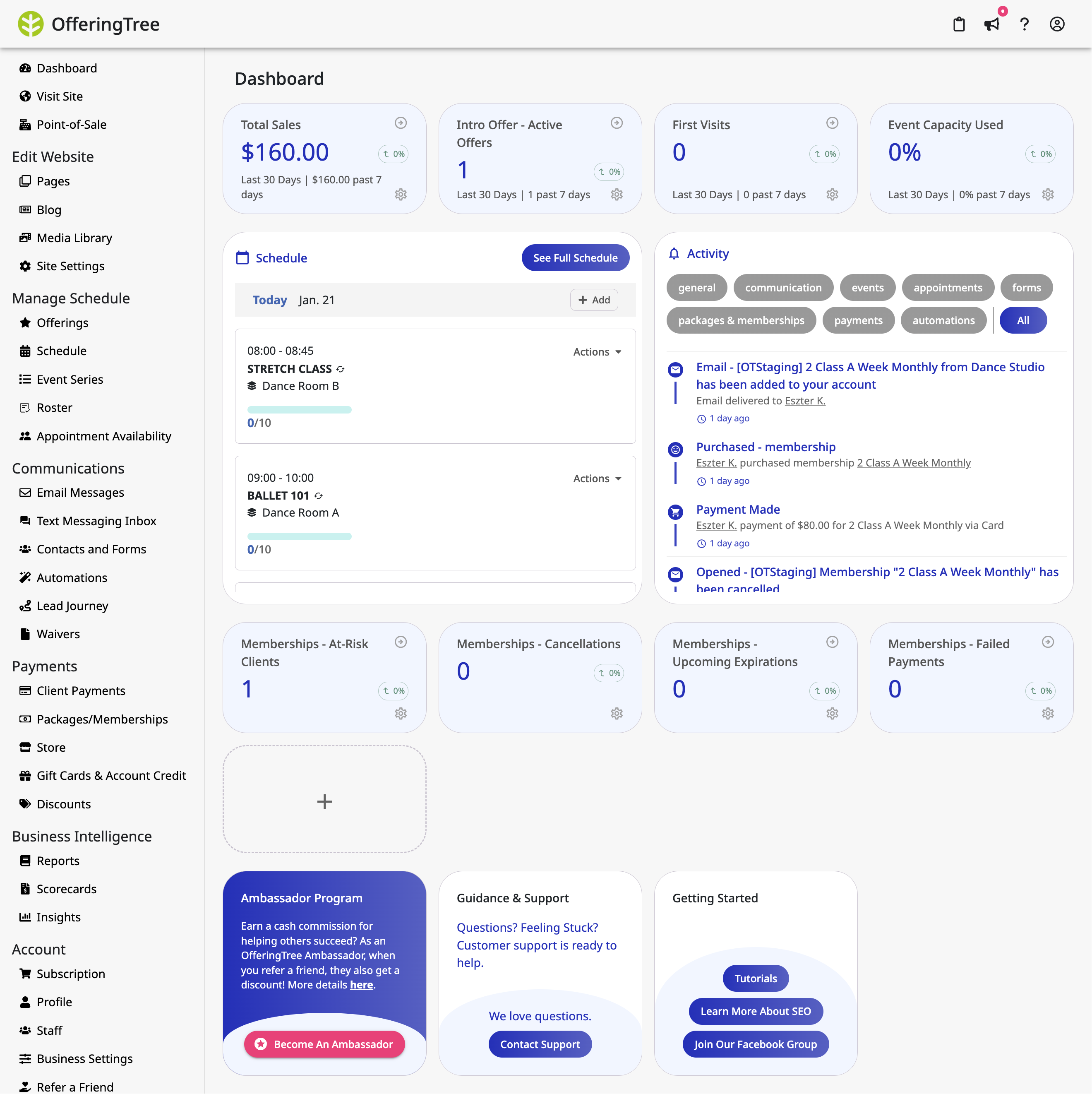The height and width of the screenshot is (1094, 1092).
Task: Open Actions dropdown for STRETCH CLASS
Action: click(x=597, y=352)
